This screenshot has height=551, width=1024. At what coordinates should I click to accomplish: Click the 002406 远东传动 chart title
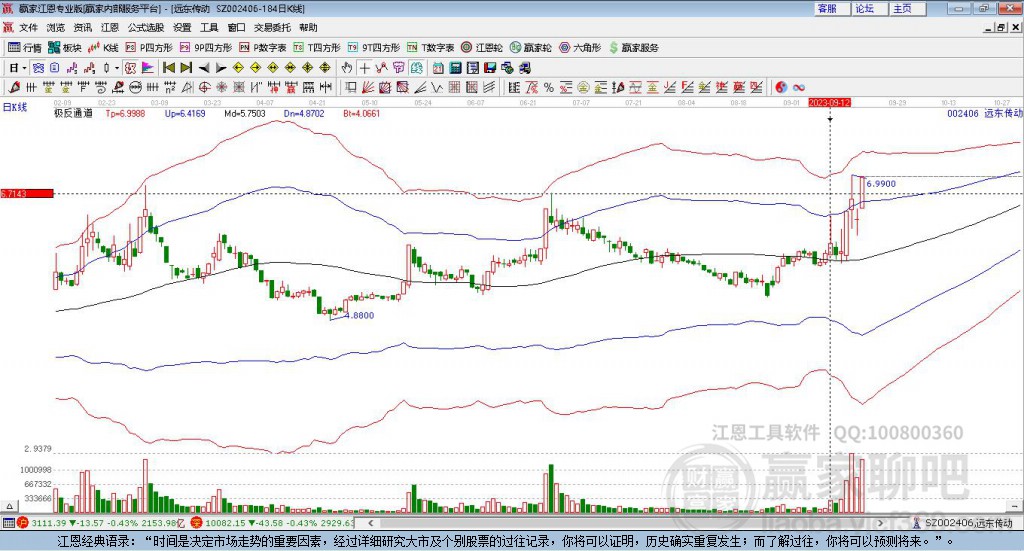coord(984,114)
